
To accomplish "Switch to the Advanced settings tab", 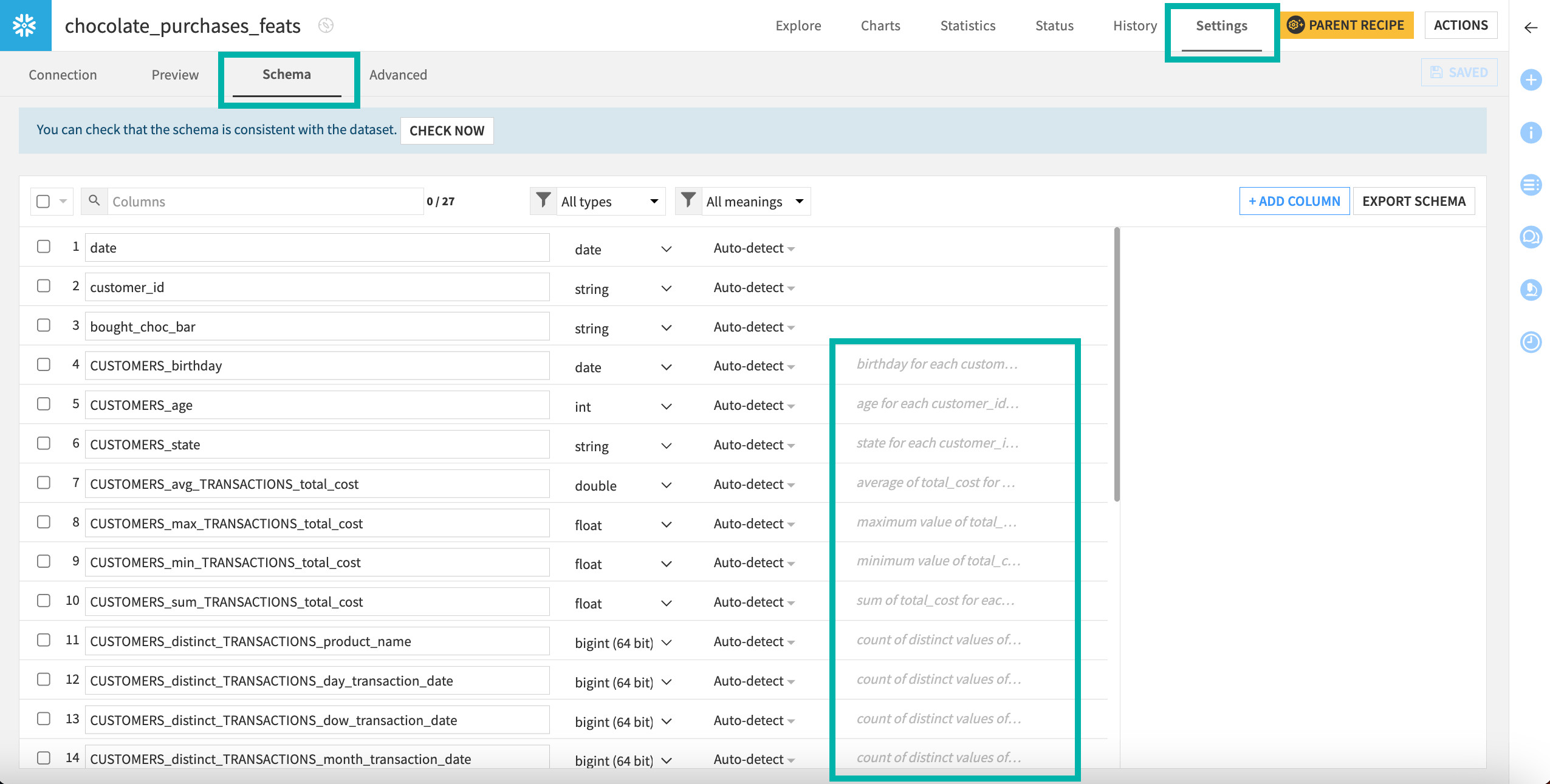I will coord(398,74).
